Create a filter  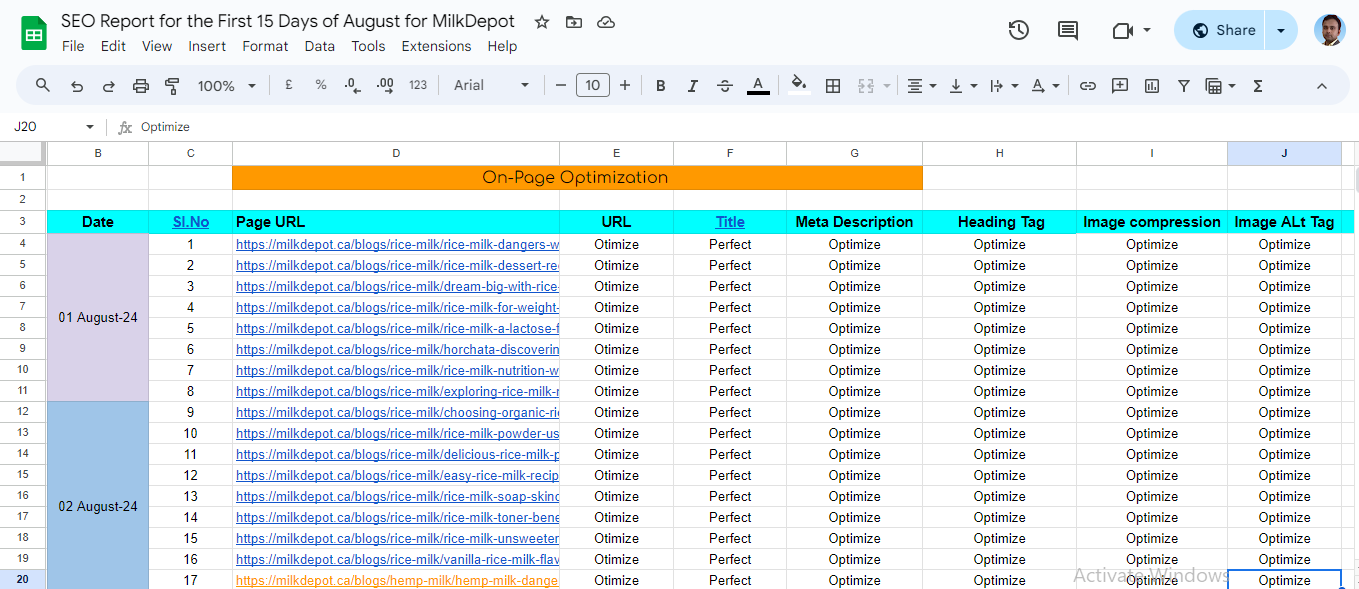[x=1184, y=86]
